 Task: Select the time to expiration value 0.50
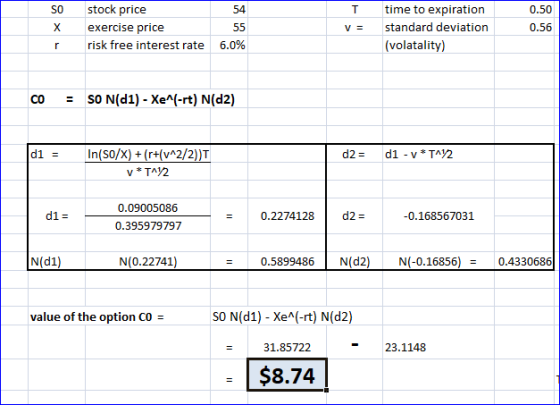click(x=540, y=9)
